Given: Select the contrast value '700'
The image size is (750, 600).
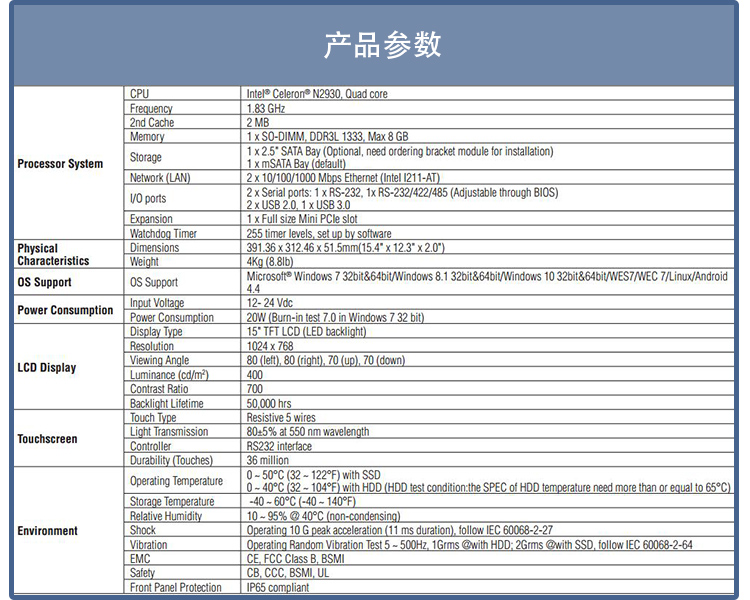Looking at the screenshot, I should click(x=254, y=389).
